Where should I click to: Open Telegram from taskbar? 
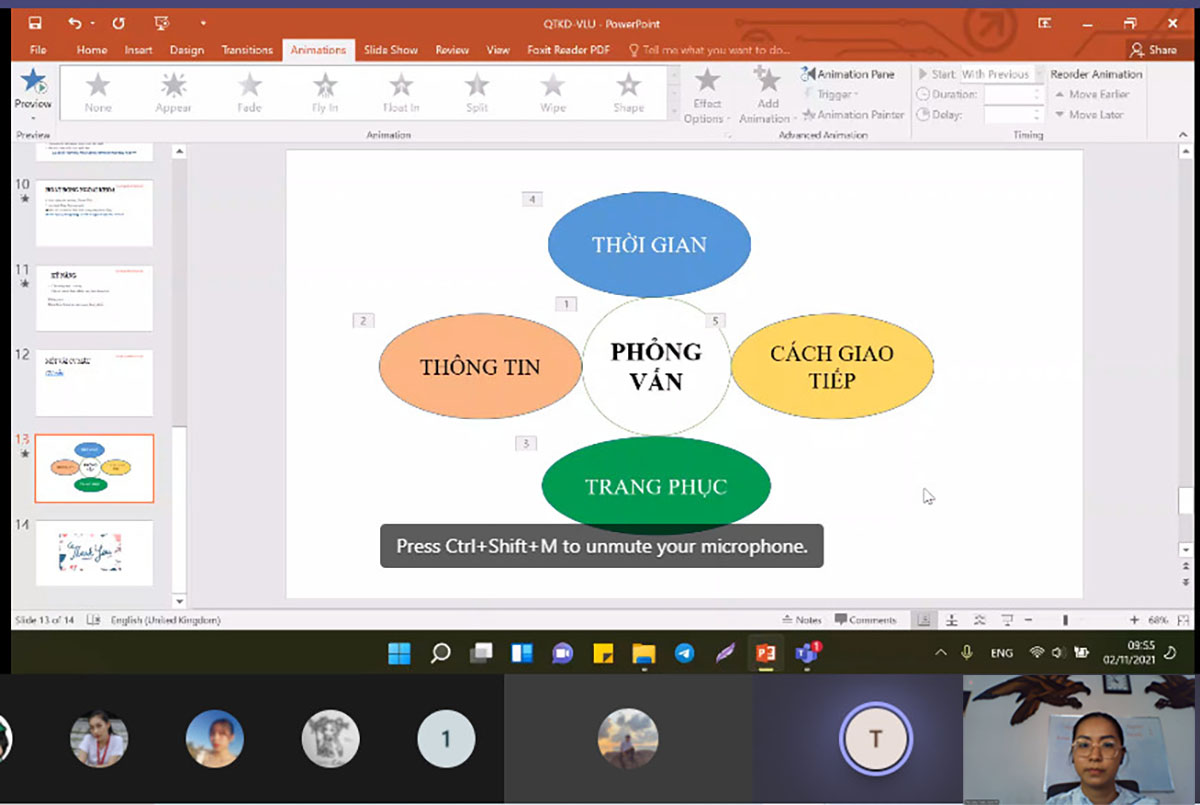pyautogui.click(x=684, y=653)
